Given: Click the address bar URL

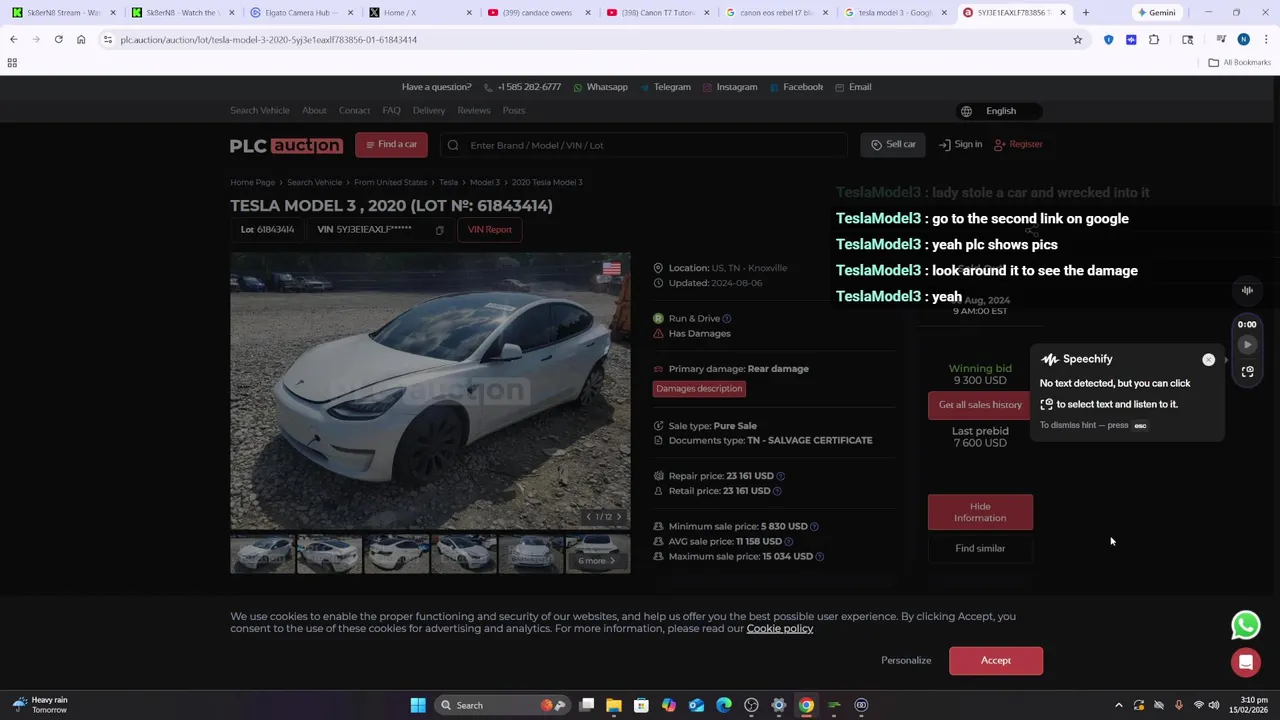Looking at the screenshot, I should pyautogui.click(x=268, y=39).
